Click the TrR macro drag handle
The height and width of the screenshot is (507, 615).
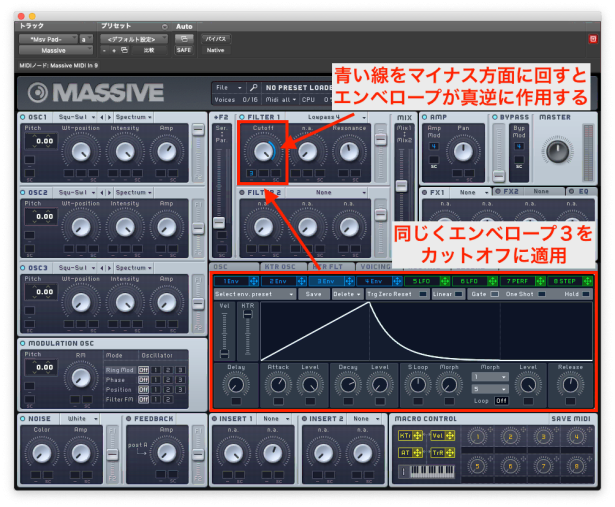[x=451, y=452]
